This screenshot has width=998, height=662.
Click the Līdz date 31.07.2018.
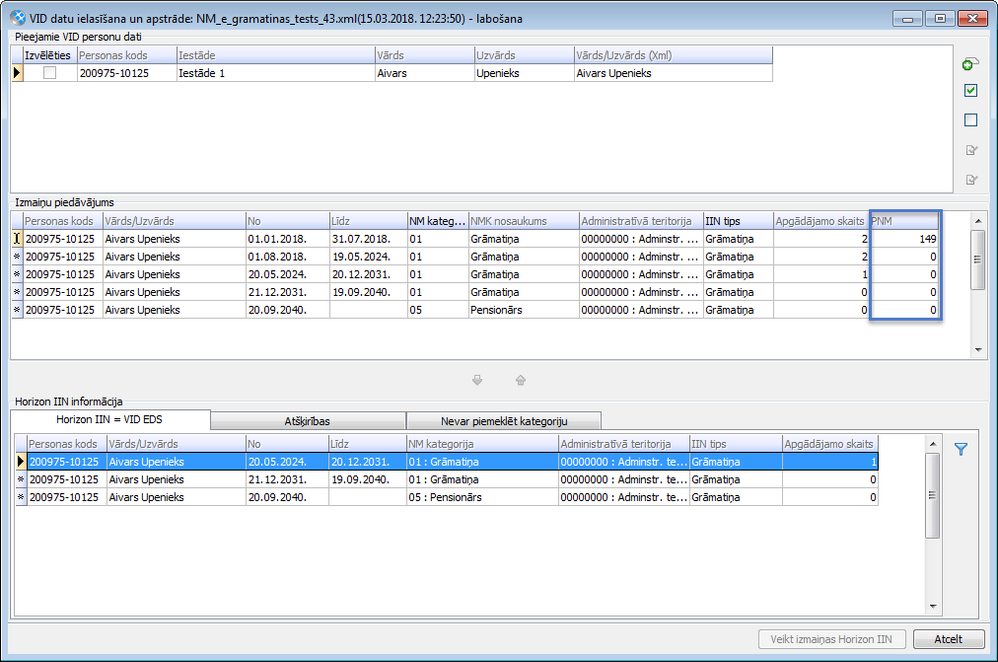point(368,239)
